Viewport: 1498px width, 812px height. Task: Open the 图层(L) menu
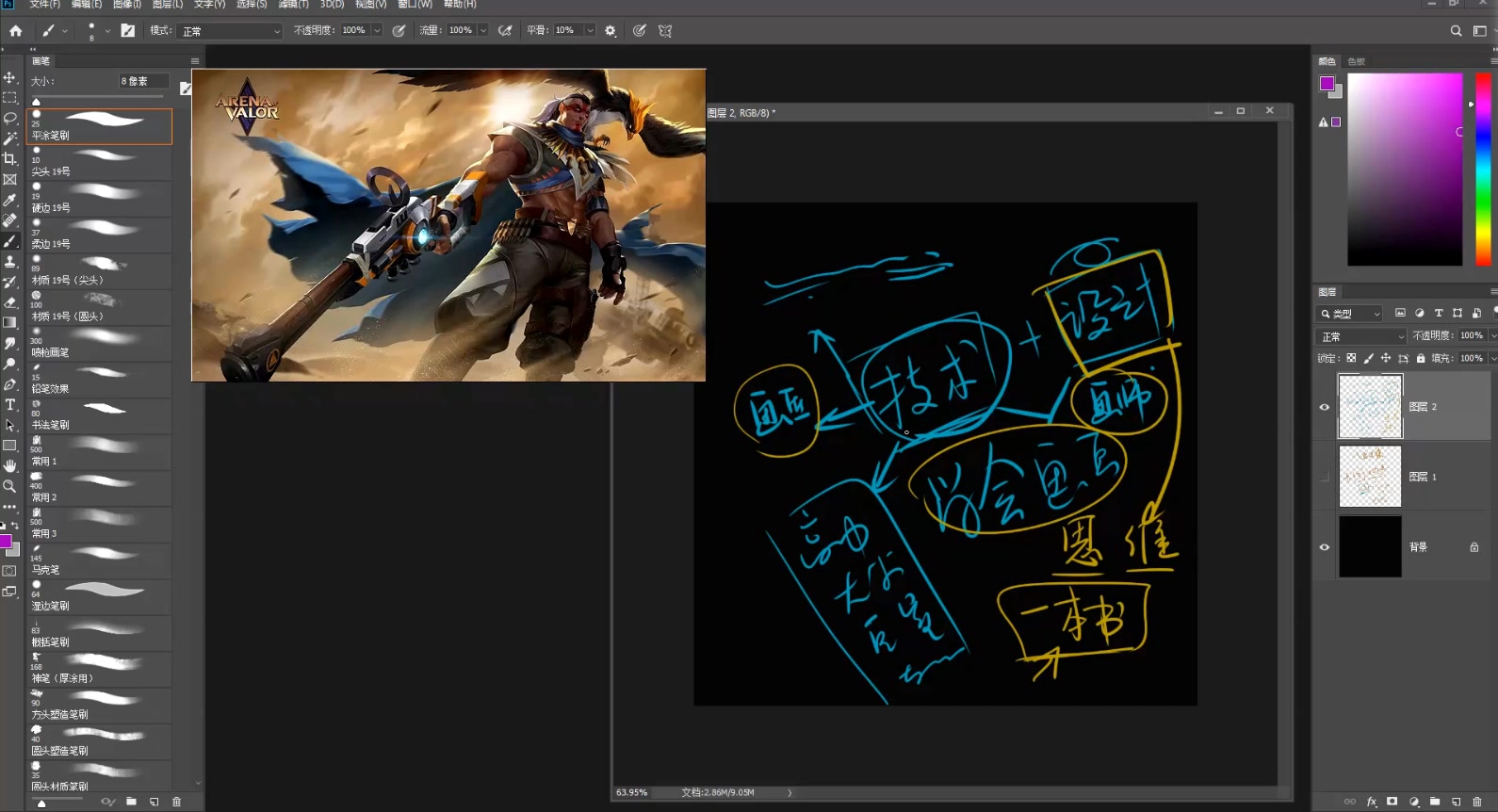point(168,5)
